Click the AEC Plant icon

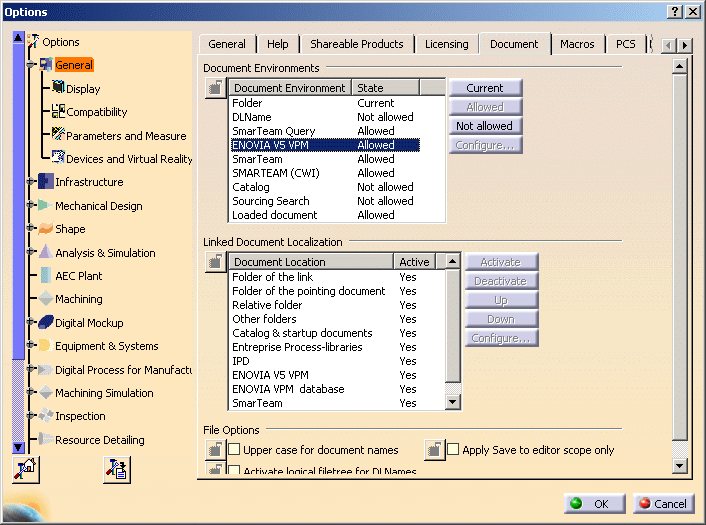pos(45,275)
